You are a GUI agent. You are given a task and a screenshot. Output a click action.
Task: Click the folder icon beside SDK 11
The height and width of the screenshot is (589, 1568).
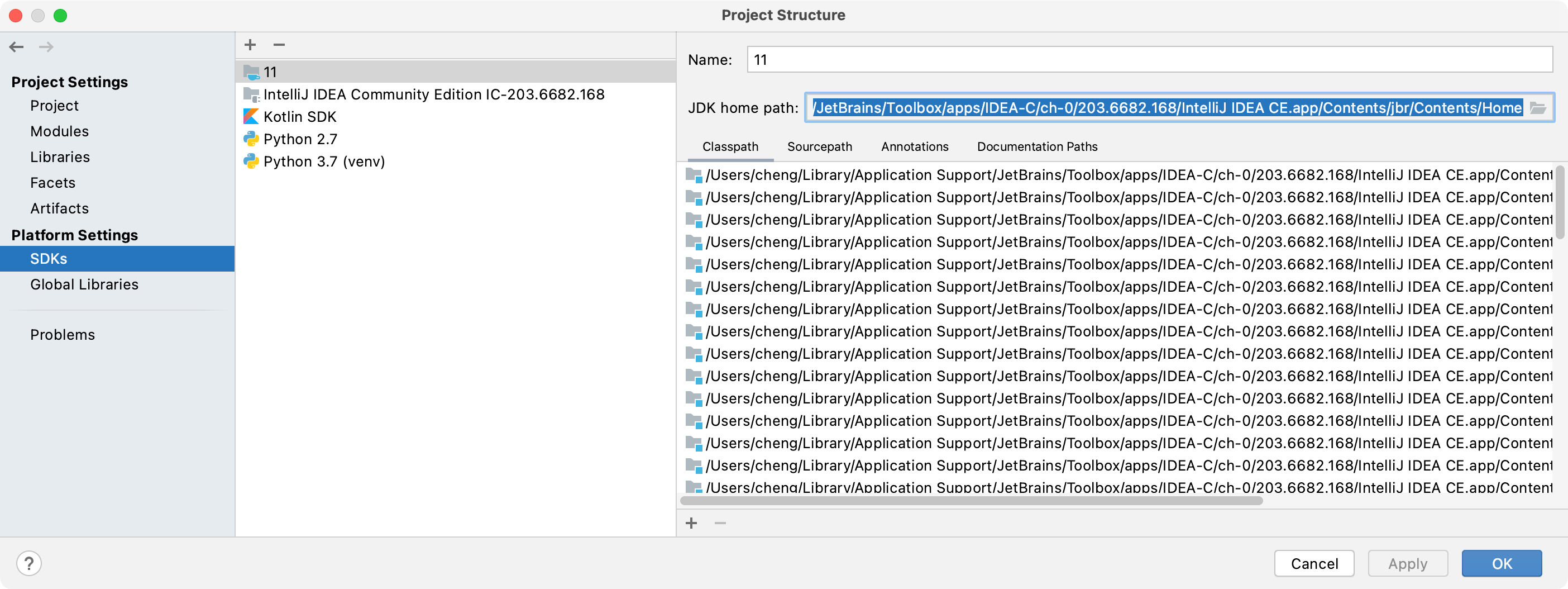[251, 73]
